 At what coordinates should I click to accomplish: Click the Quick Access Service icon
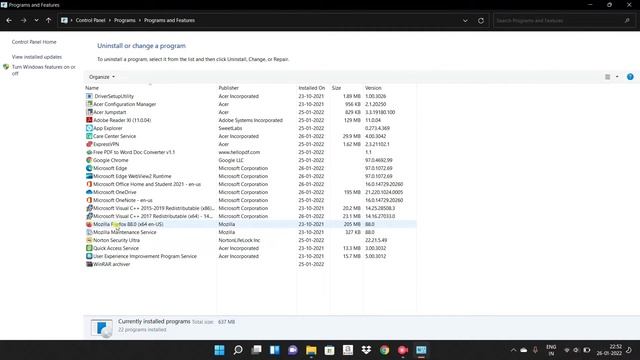pyautogui.click(x=89, y=248)
